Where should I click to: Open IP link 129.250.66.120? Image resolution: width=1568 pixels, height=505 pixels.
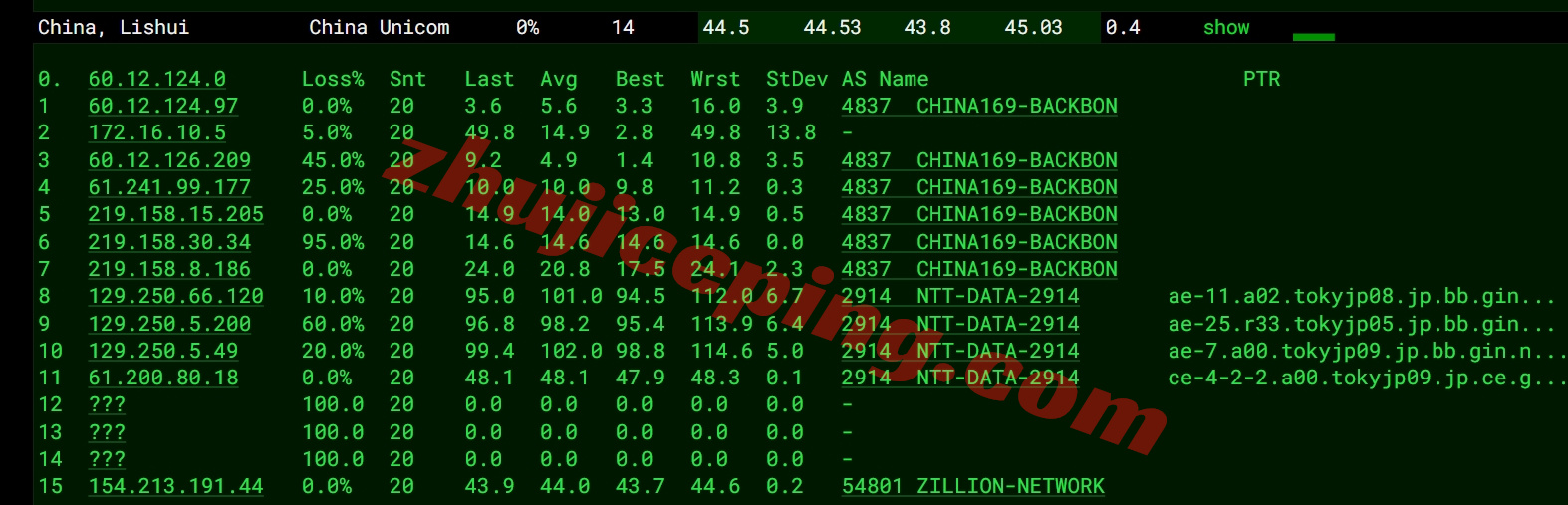click(x=176, y=296)
